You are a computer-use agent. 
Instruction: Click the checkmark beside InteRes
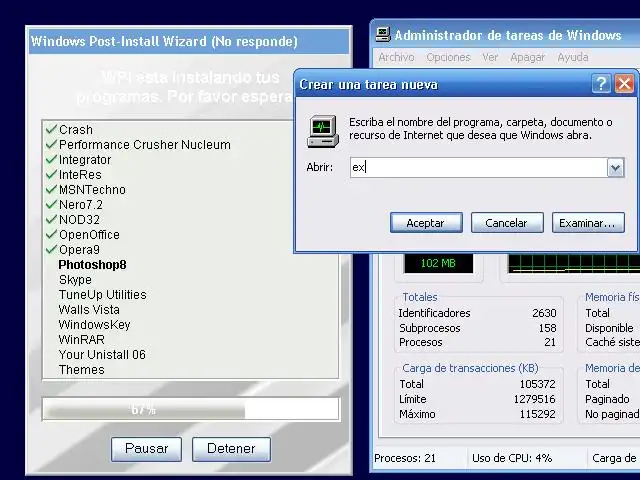tap(51, 174)
